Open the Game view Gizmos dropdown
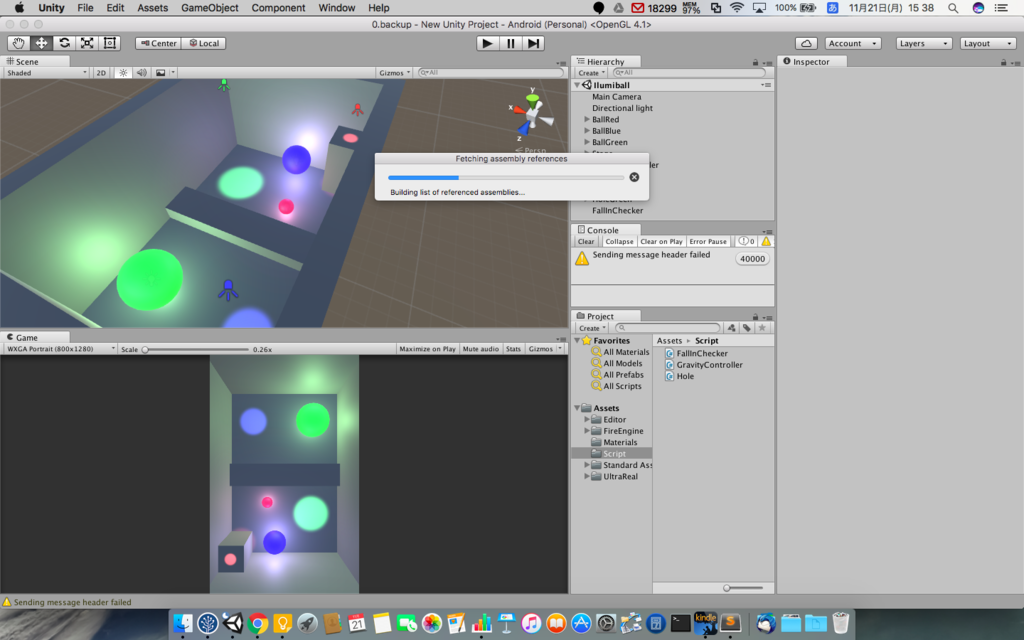The image size is (1024, 640). [544, 349]
